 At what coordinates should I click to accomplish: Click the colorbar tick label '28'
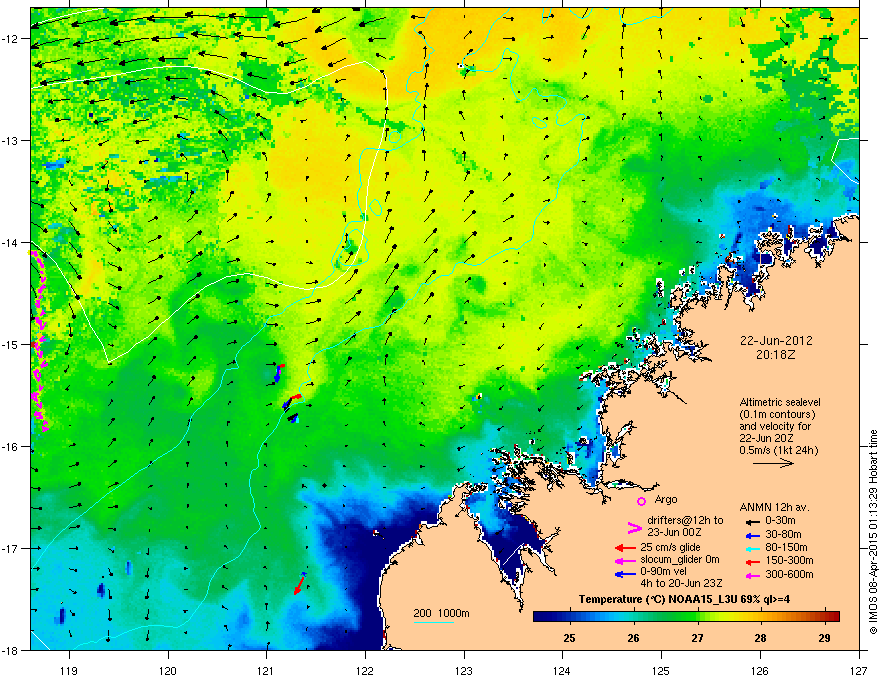point(760,638)
